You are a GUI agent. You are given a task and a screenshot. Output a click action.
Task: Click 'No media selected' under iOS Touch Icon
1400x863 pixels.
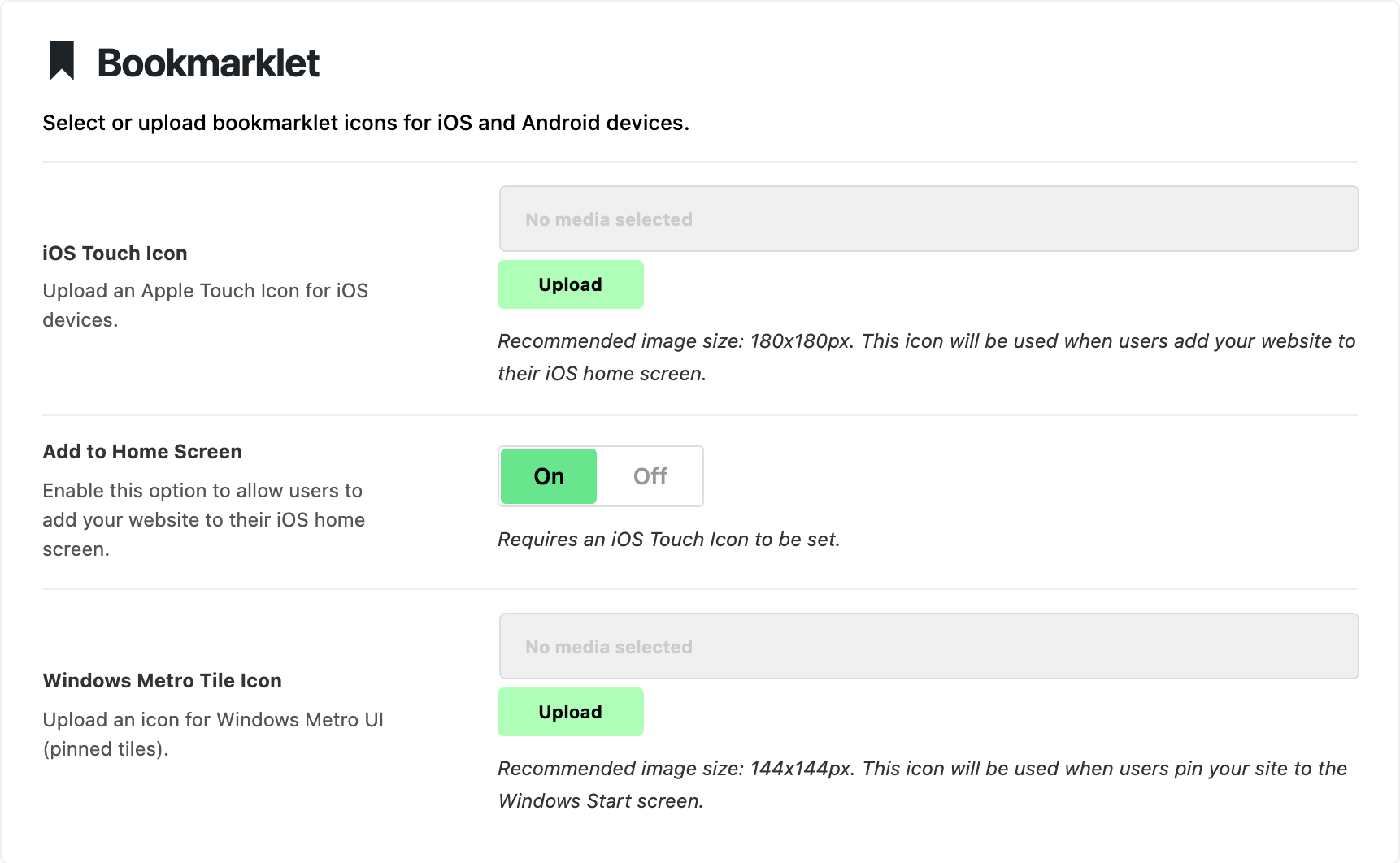609,219
